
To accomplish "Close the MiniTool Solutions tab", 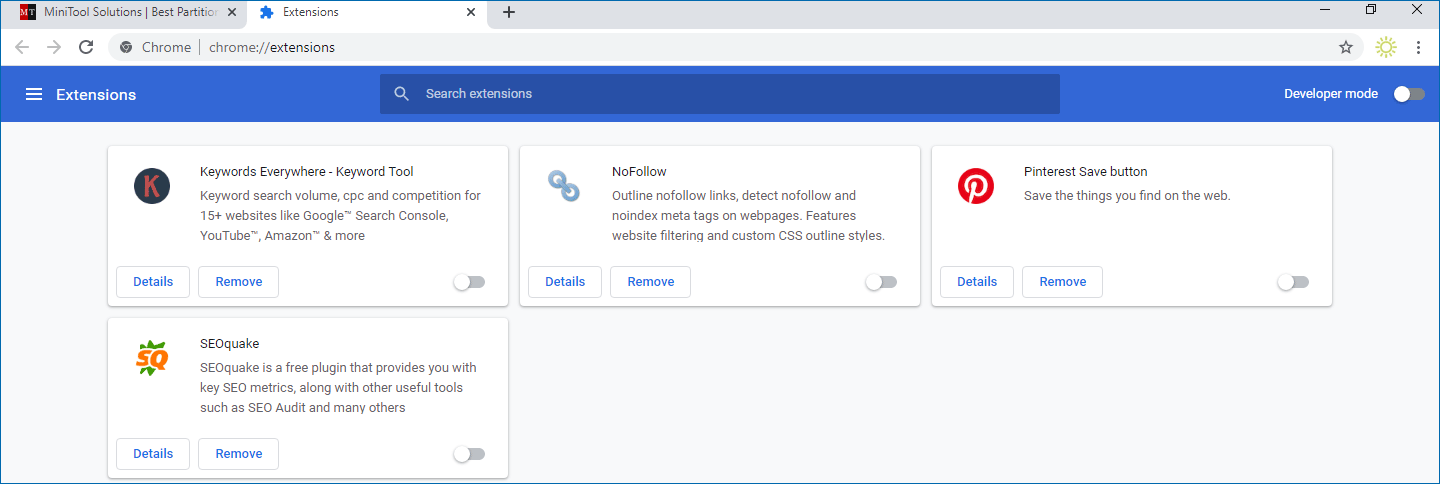I will tap(232, 12).
